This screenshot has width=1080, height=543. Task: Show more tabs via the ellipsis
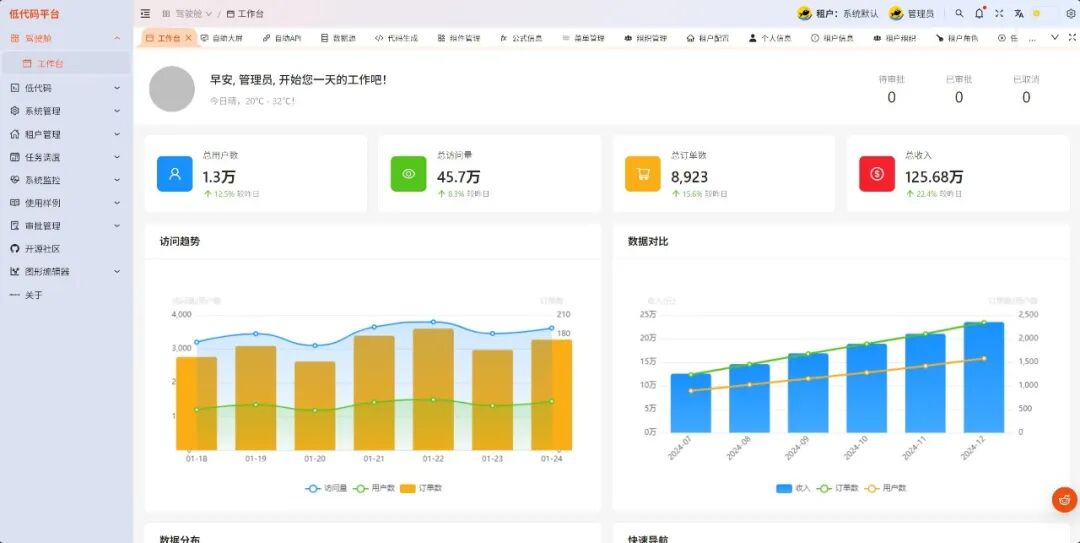point(1032,39)
